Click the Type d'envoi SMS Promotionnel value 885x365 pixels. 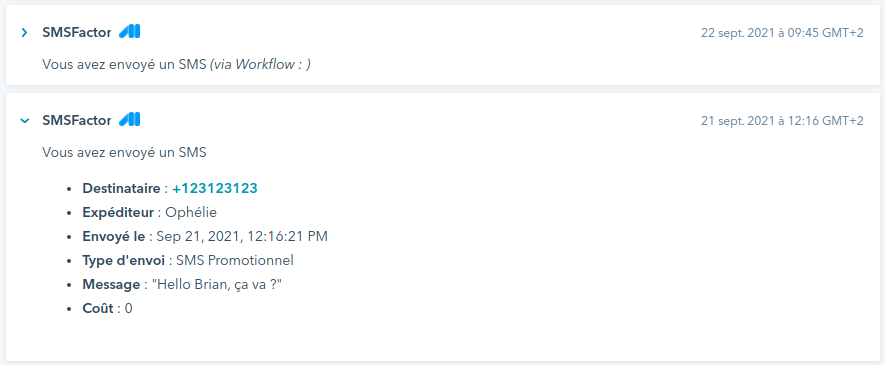click(235, 261)
